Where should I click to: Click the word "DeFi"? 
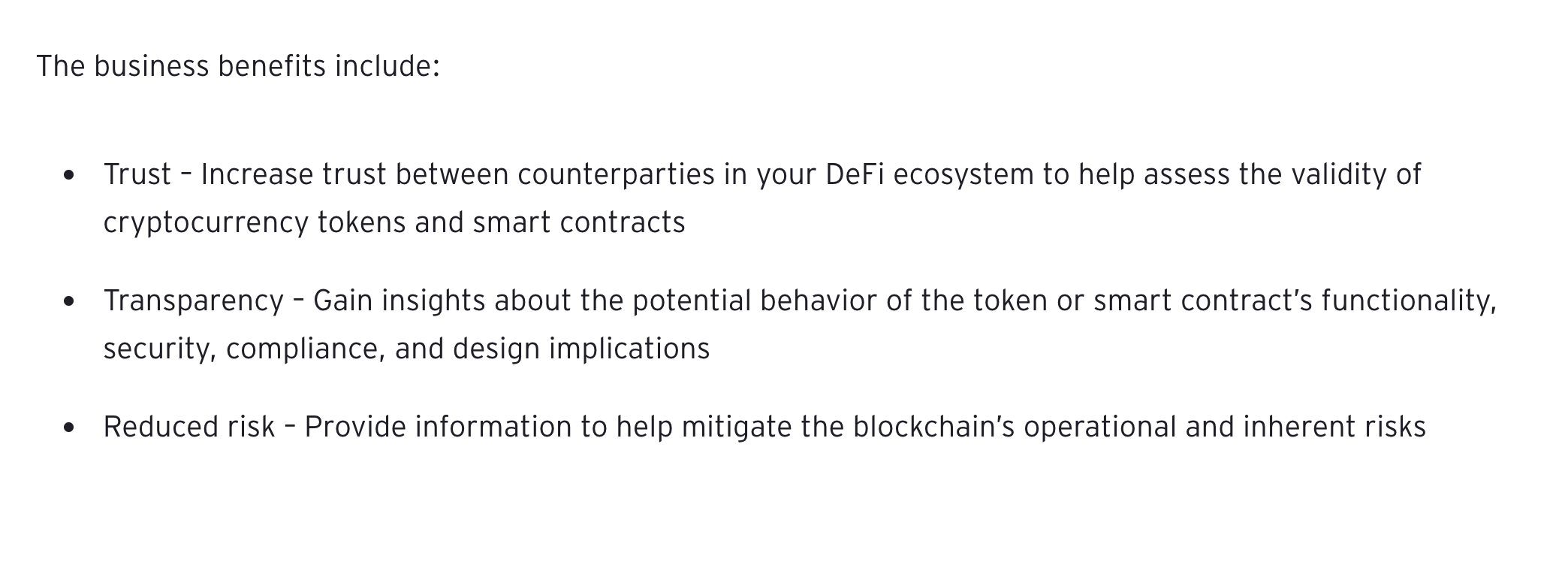[855, 174]
